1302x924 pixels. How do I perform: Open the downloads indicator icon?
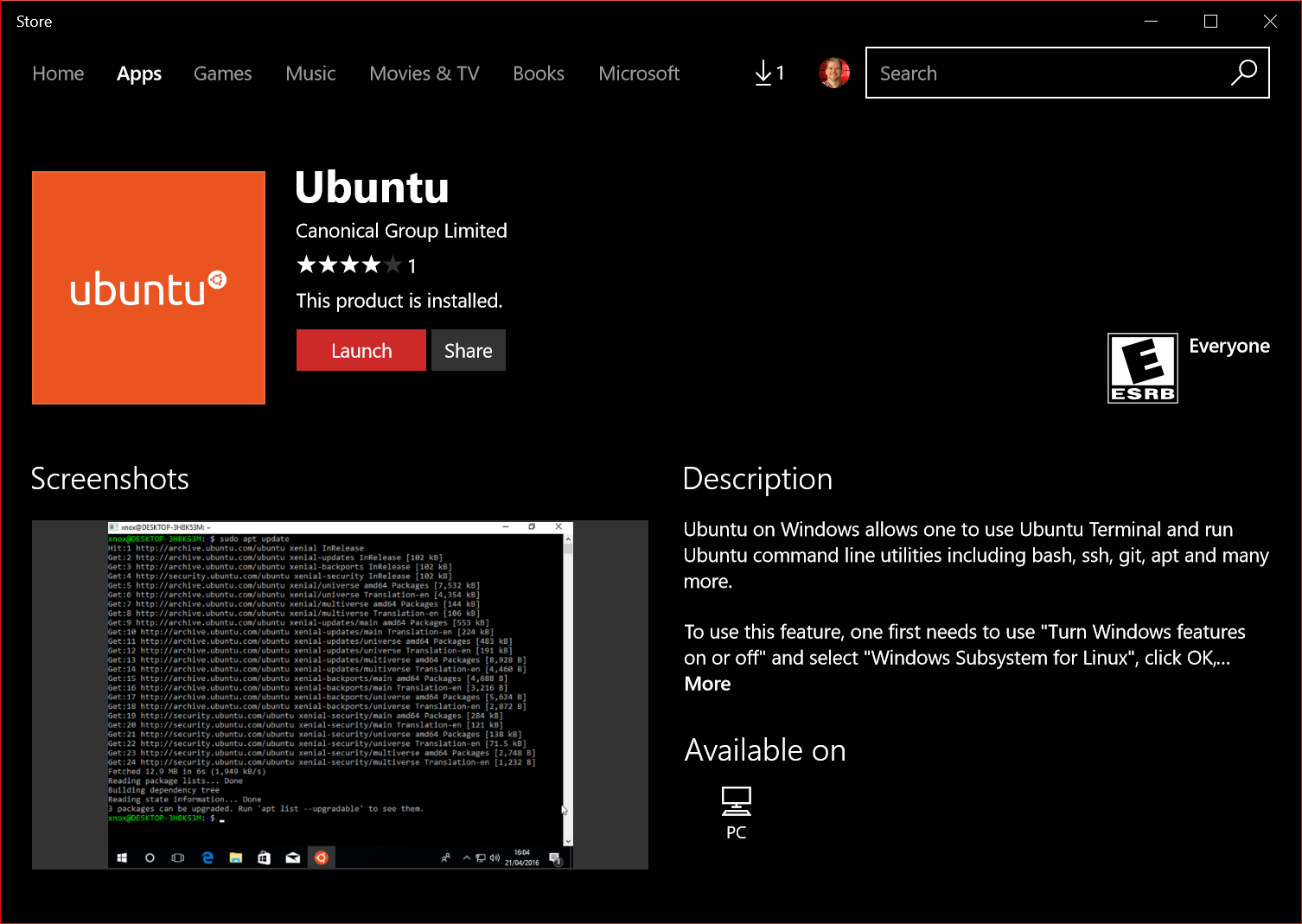(768, 73)
